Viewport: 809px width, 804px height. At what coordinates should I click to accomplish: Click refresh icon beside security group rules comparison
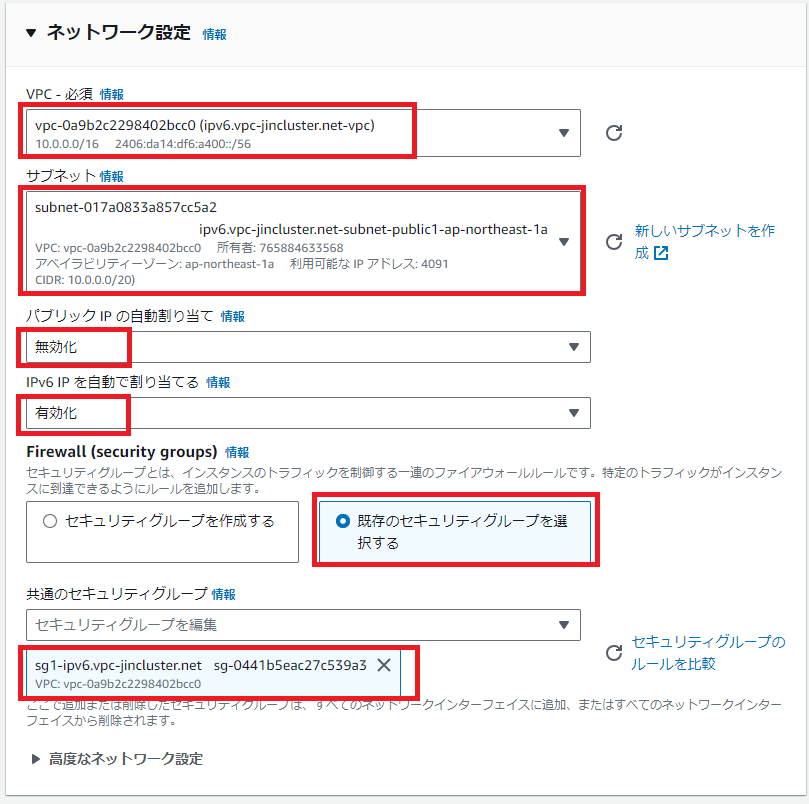point(614,653)
